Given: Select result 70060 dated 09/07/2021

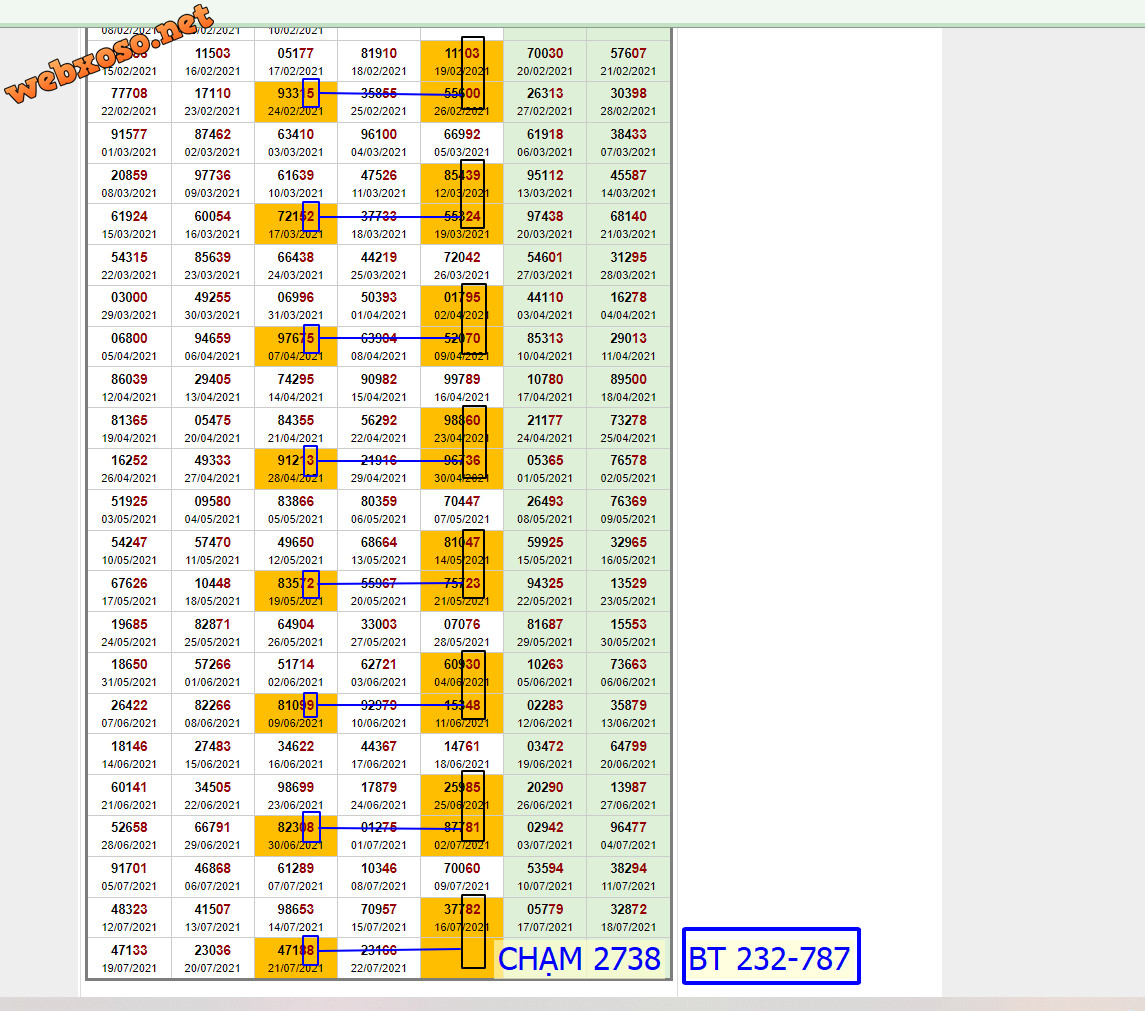Looking at the screenshot, I should click(461, 876).
